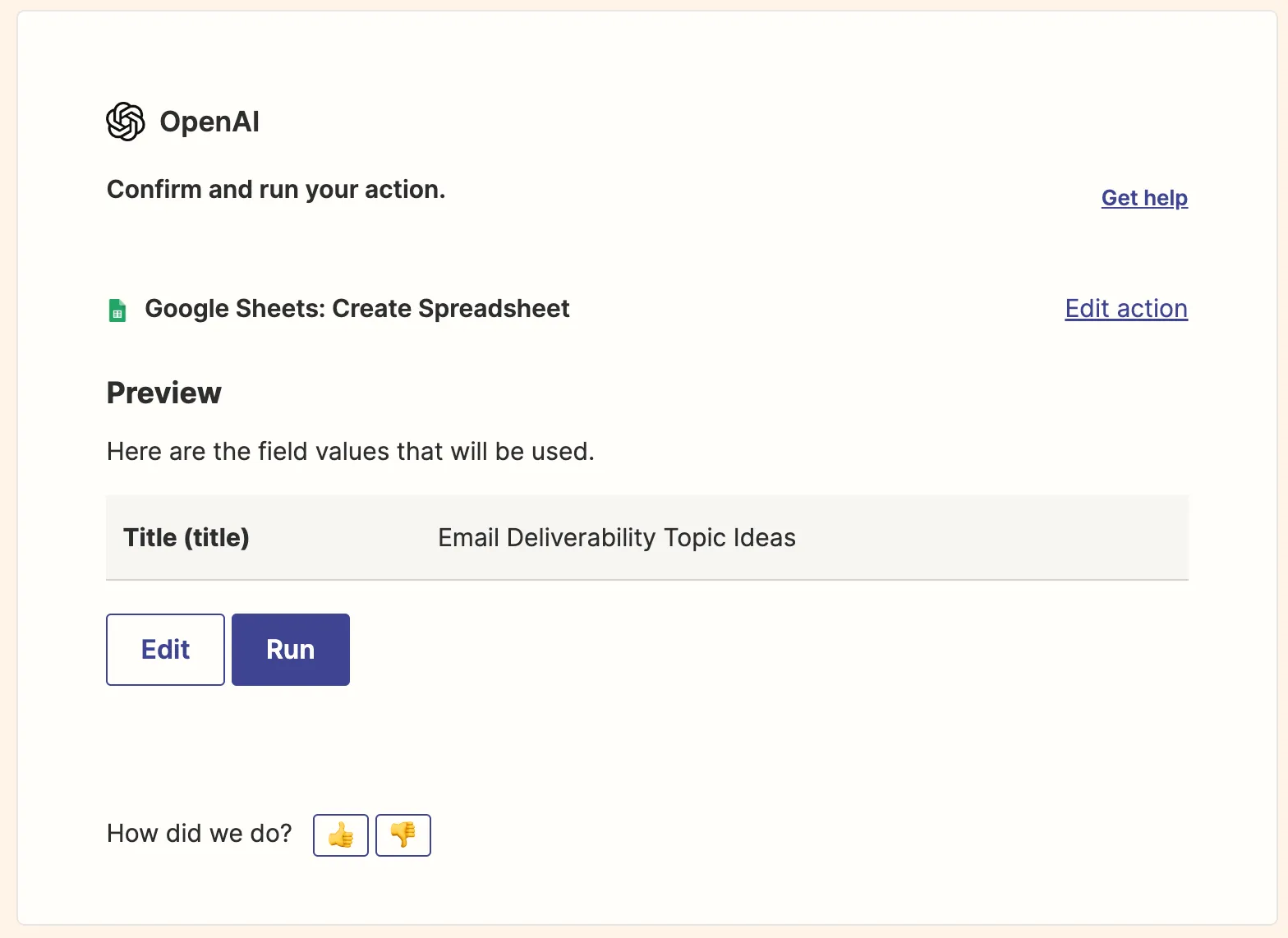Click the Google Sheets file icon
The image size is (1288, 938).
coord(117,310)
